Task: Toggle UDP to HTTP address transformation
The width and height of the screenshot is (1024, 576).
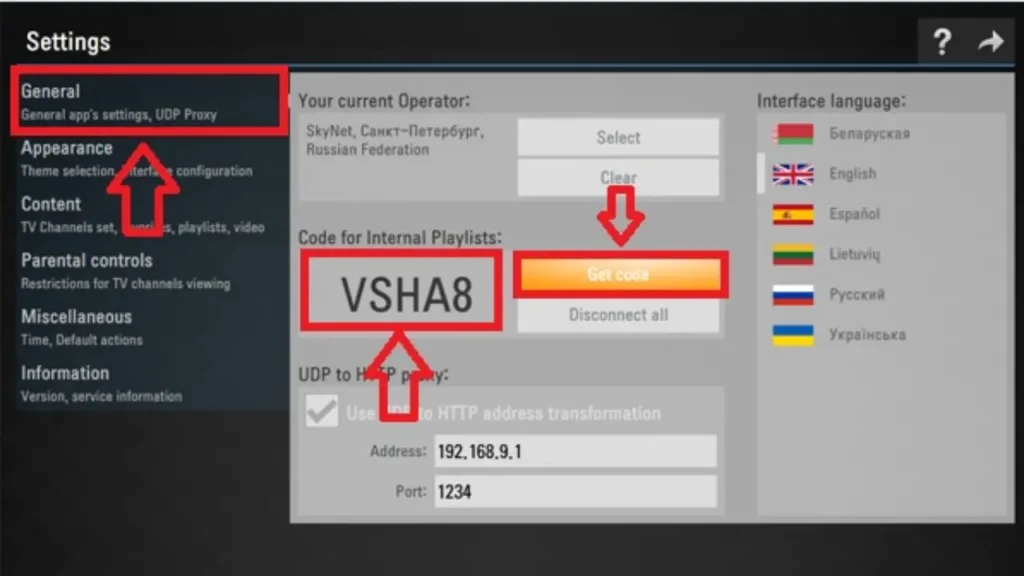Action: point(321,411)
